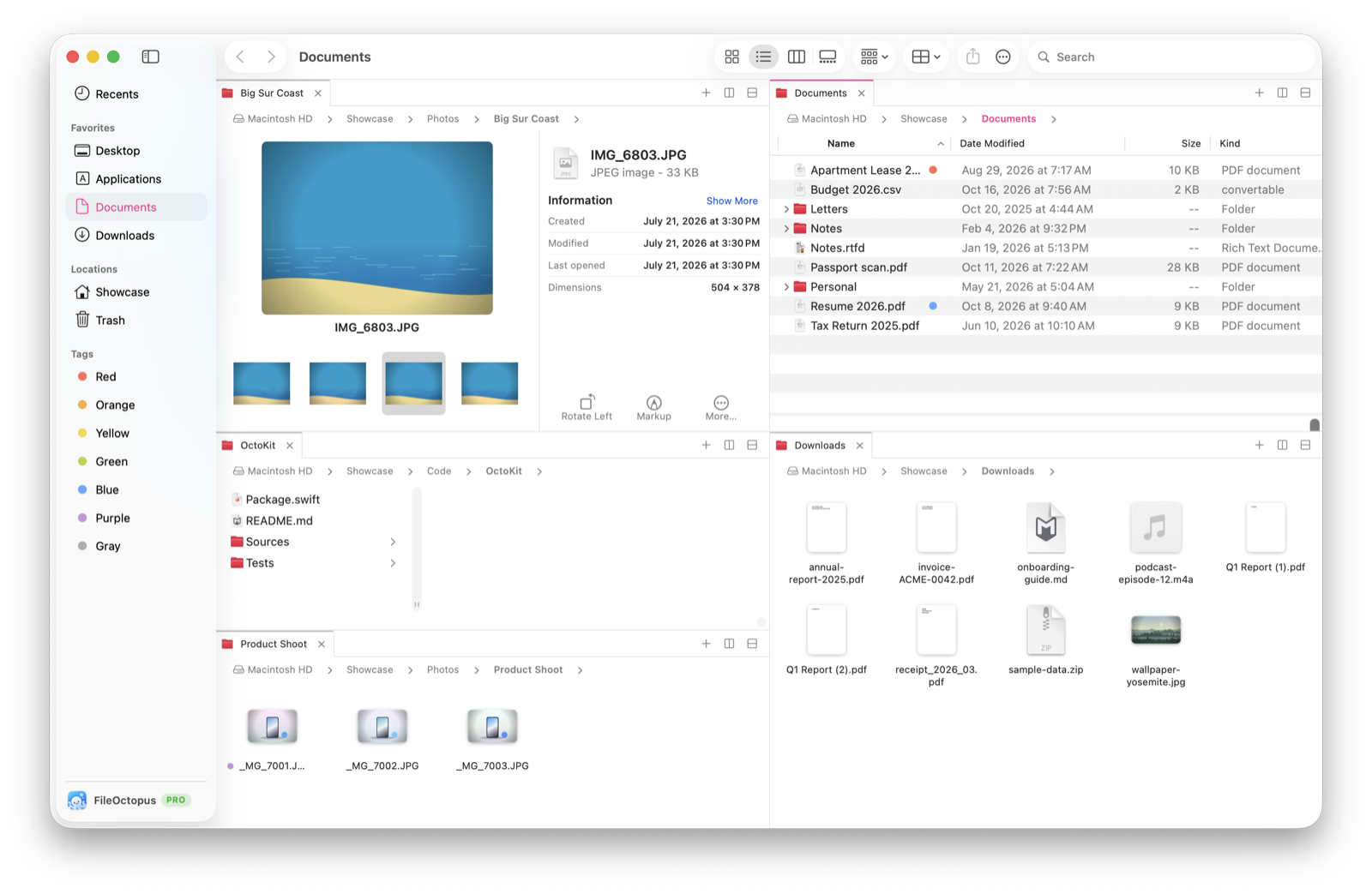Click the Show More link
Image resolution: width=1372 pixels, height=894 pixels.
[731, 201]
